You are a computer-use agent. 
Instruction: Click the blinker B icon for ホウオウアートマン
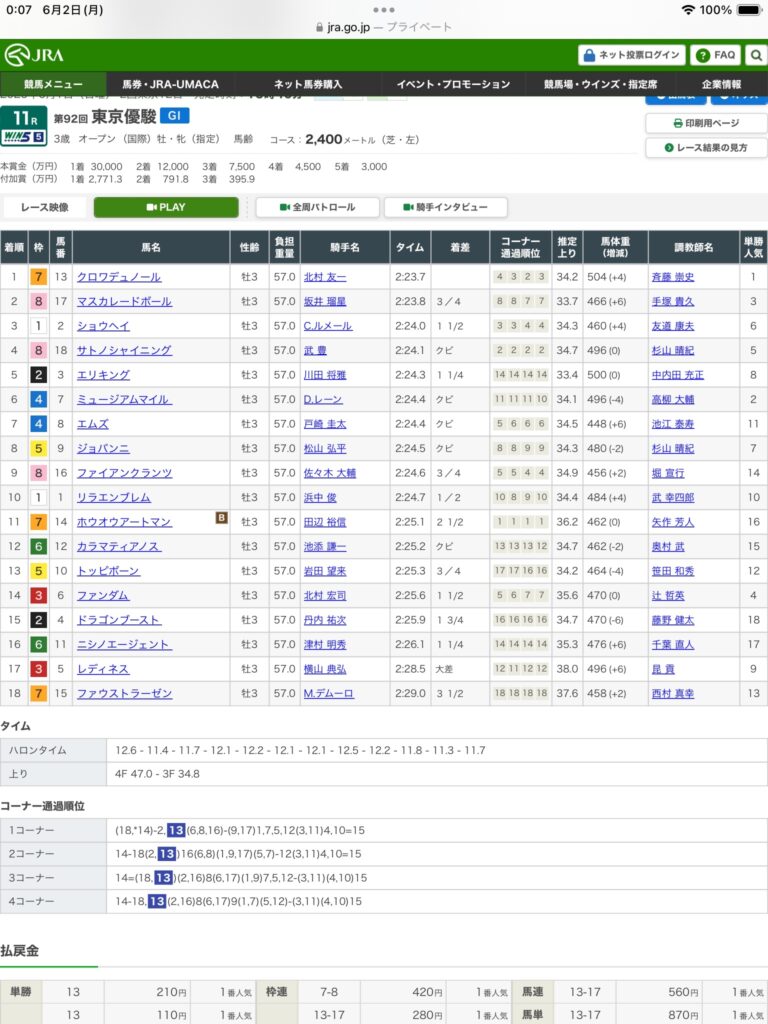coord(221,517)
